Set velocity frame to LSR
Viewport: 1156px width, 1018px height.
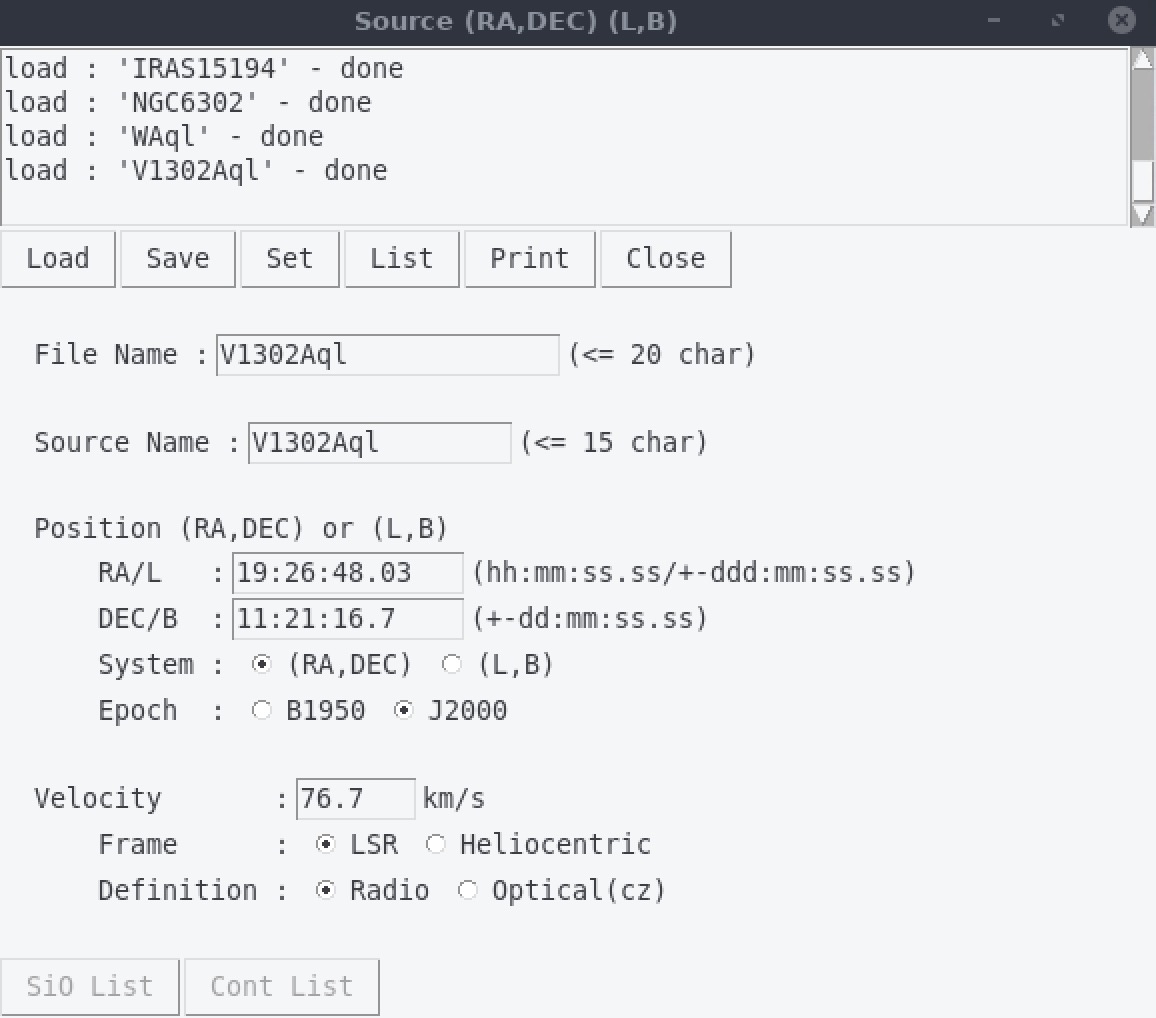point(325,845)
